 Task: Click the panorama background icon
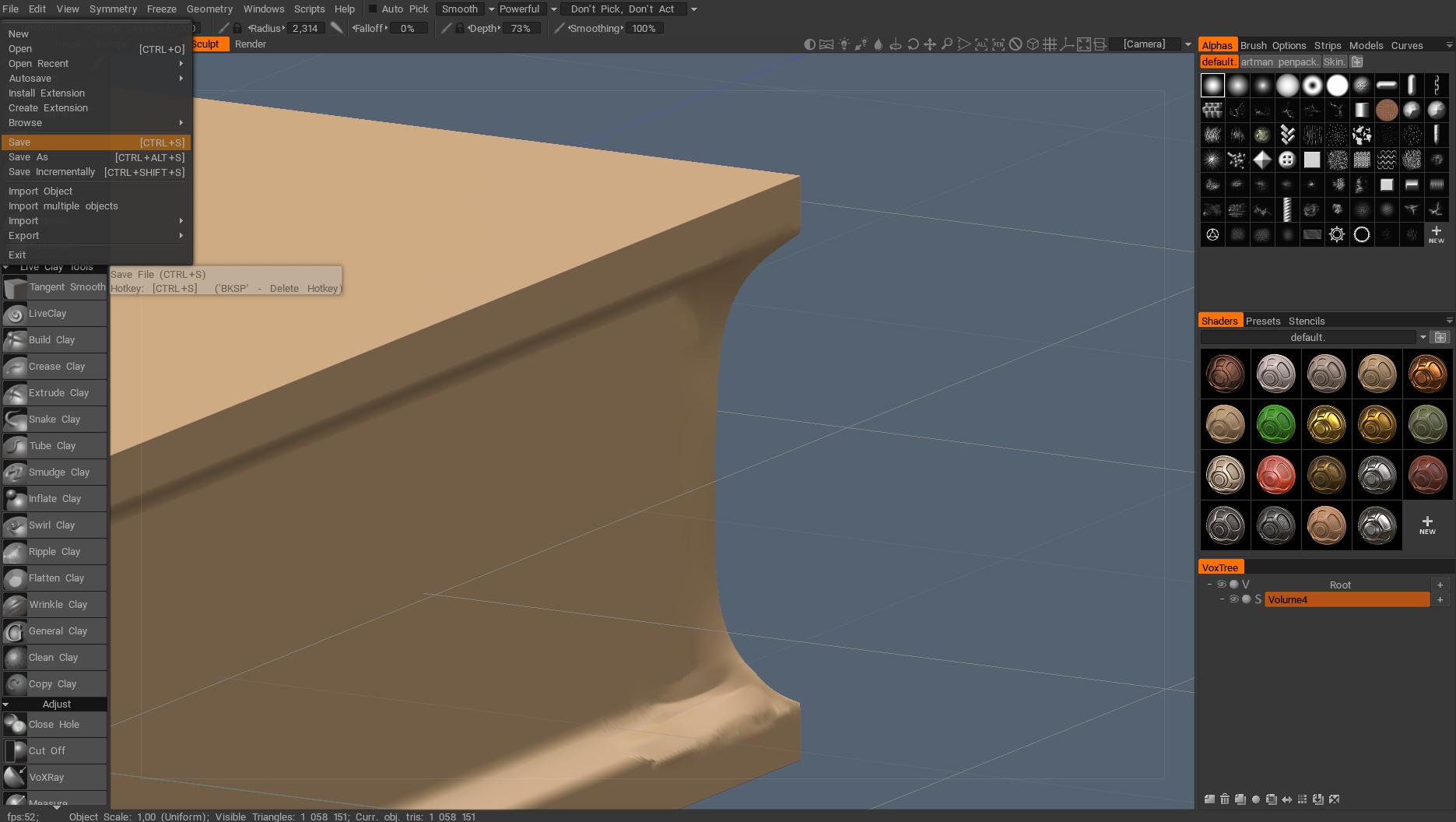point(826,44)
